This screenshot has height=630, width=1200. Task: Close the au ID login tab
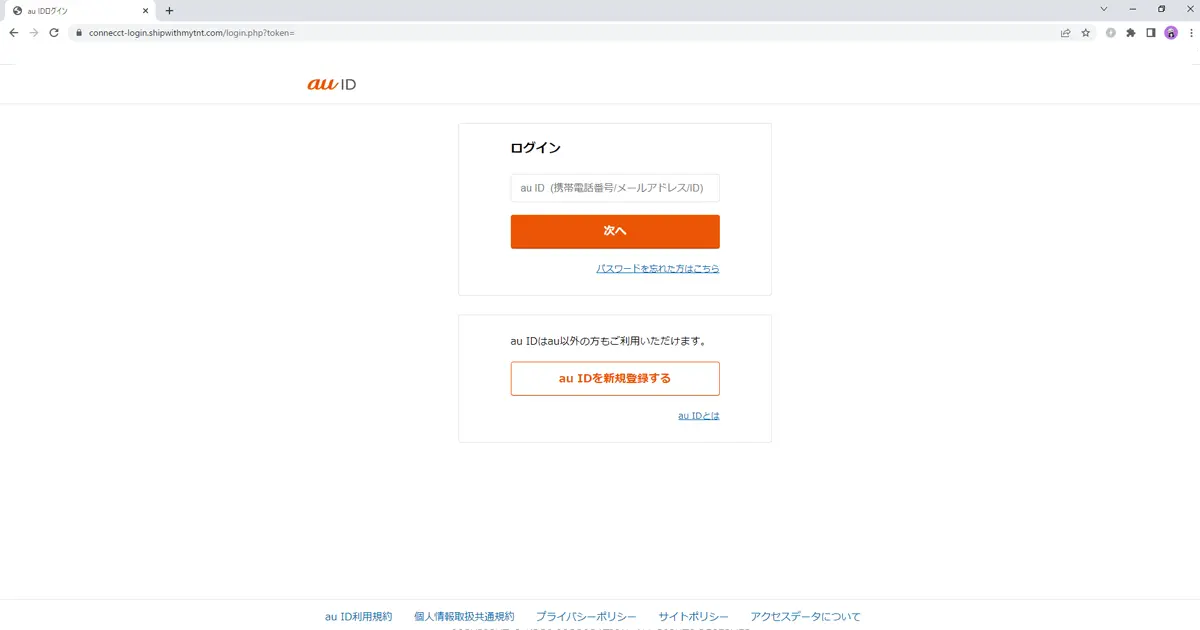(x=146, y=10)
